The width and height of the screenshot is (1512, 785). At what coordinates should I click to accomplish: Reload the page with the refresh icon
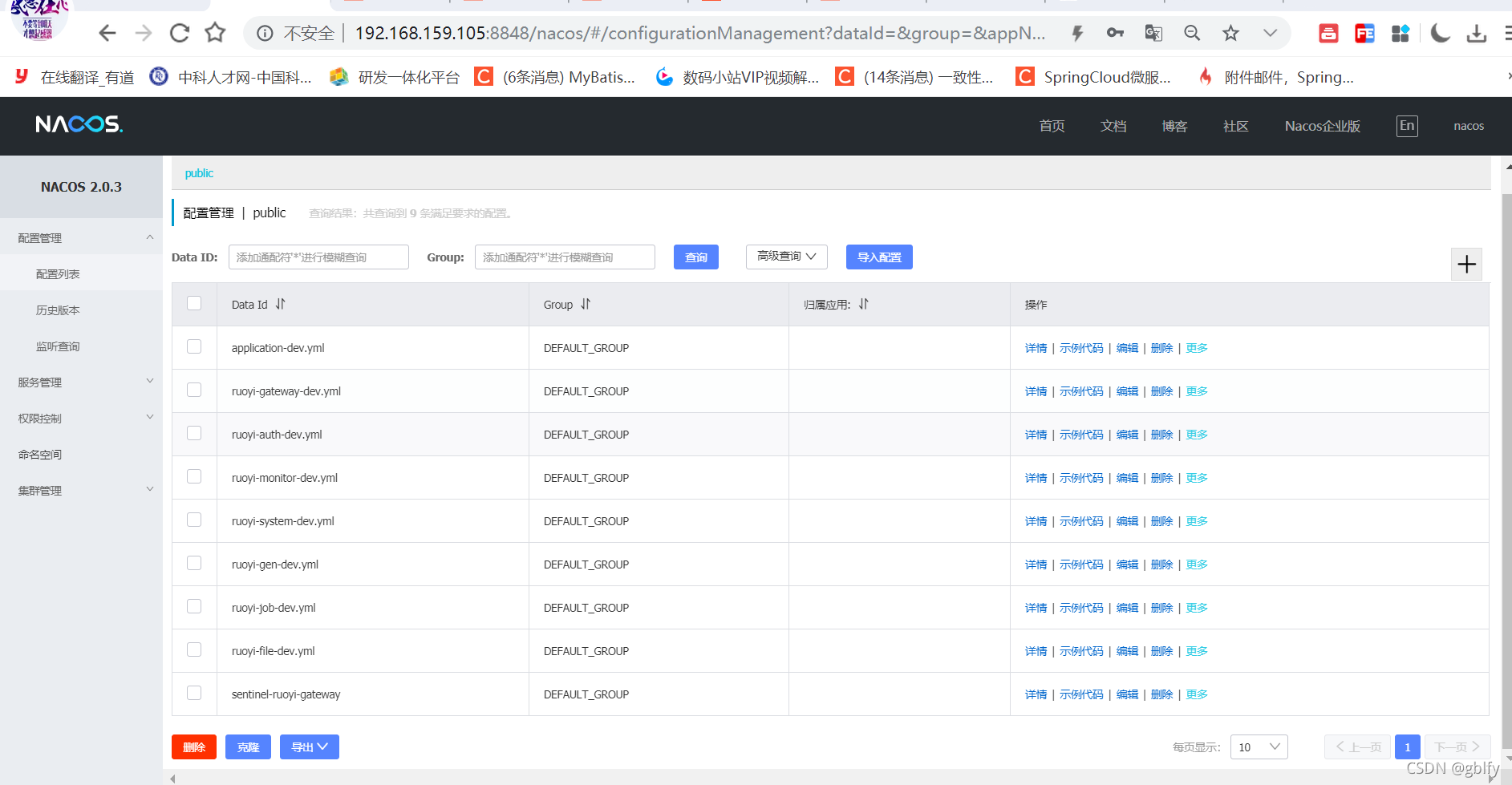[x=180, y=33]
